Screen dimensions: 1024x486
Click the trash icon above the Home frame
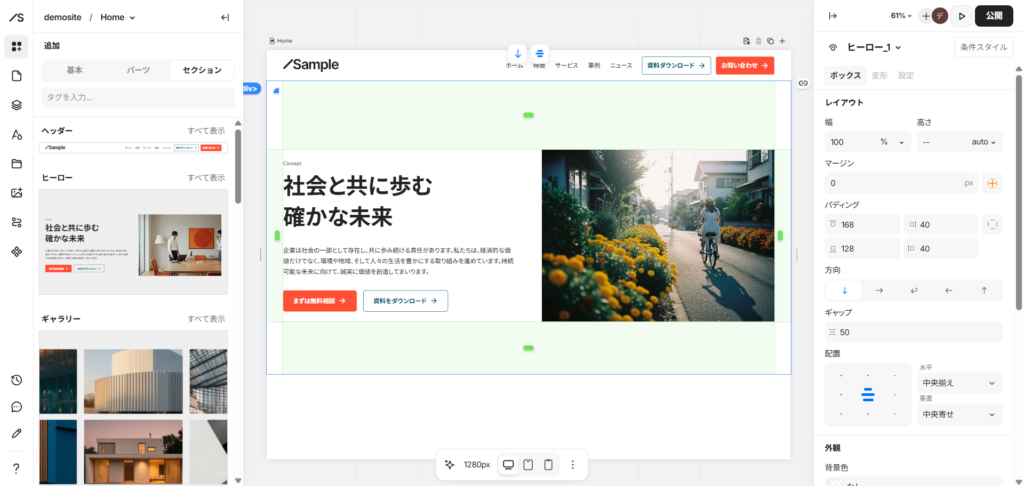758,41
